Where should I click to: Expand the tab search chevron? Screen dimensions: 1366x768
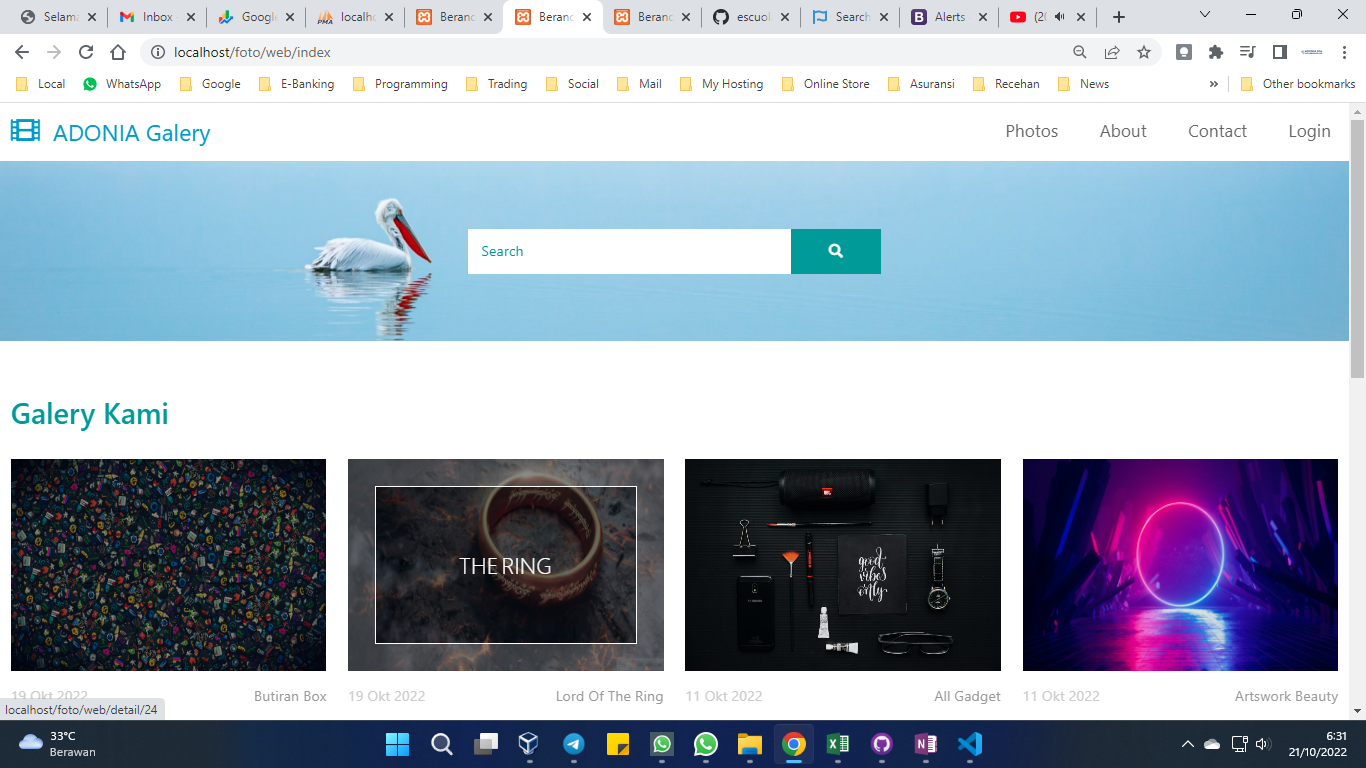click(x=1204, y=15)
